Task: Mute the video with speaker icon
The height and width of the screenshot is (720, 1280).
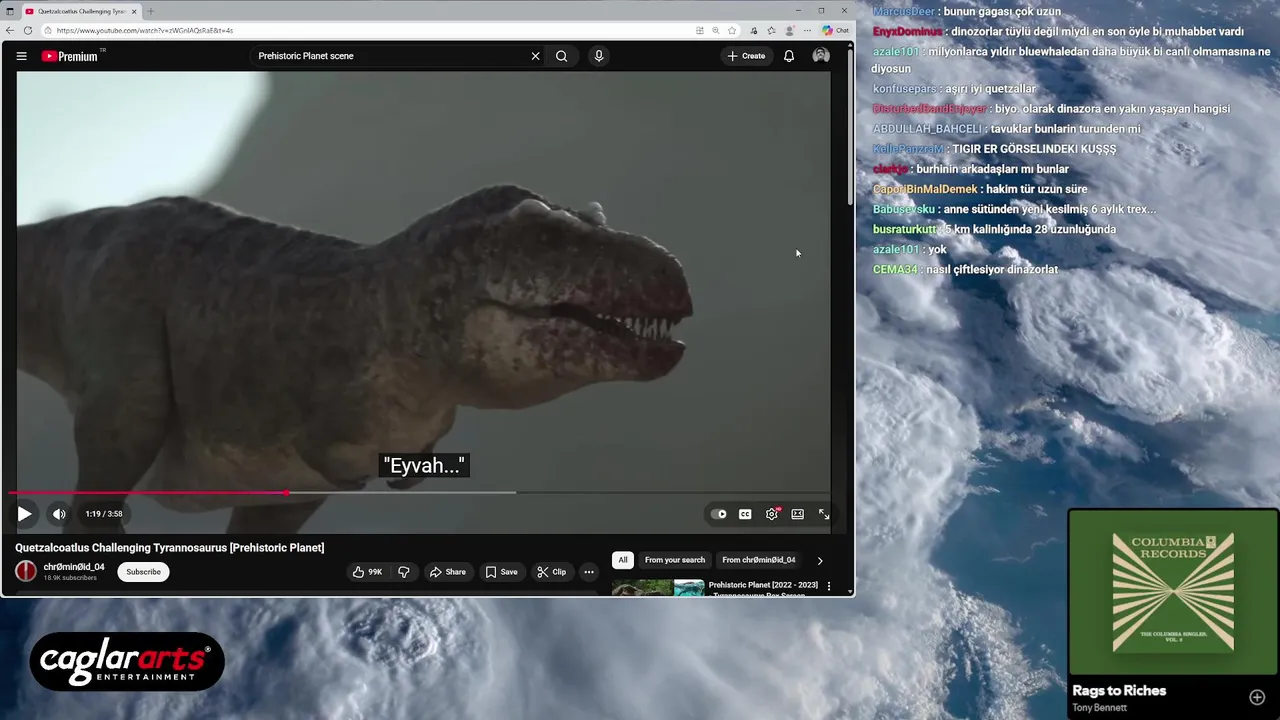Action: point(59,514)
